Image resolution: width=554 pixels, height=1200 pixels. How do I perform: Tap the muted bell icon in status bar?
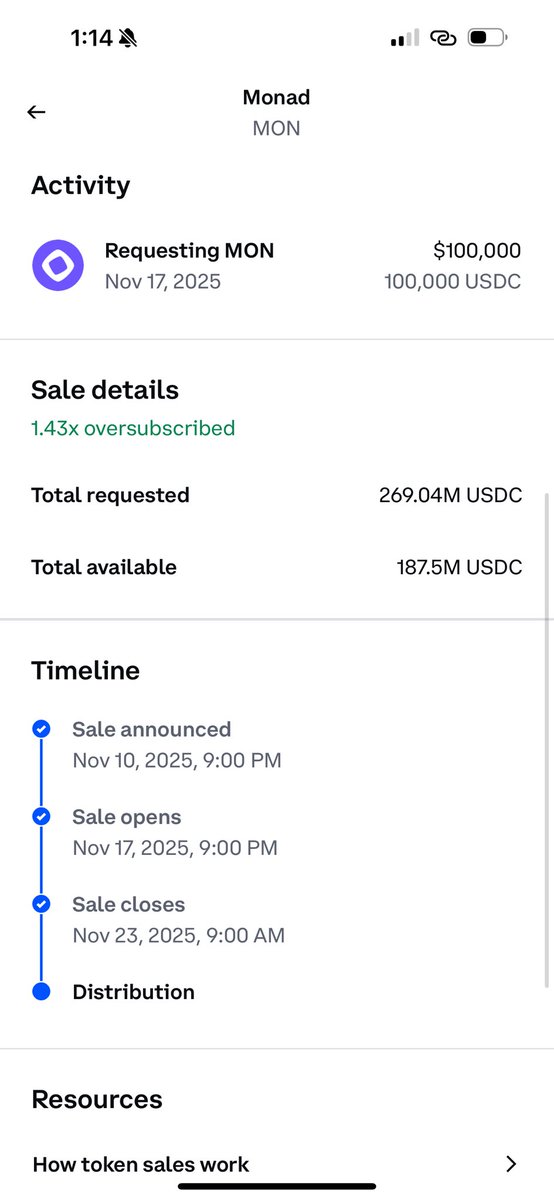pos(128,38)
